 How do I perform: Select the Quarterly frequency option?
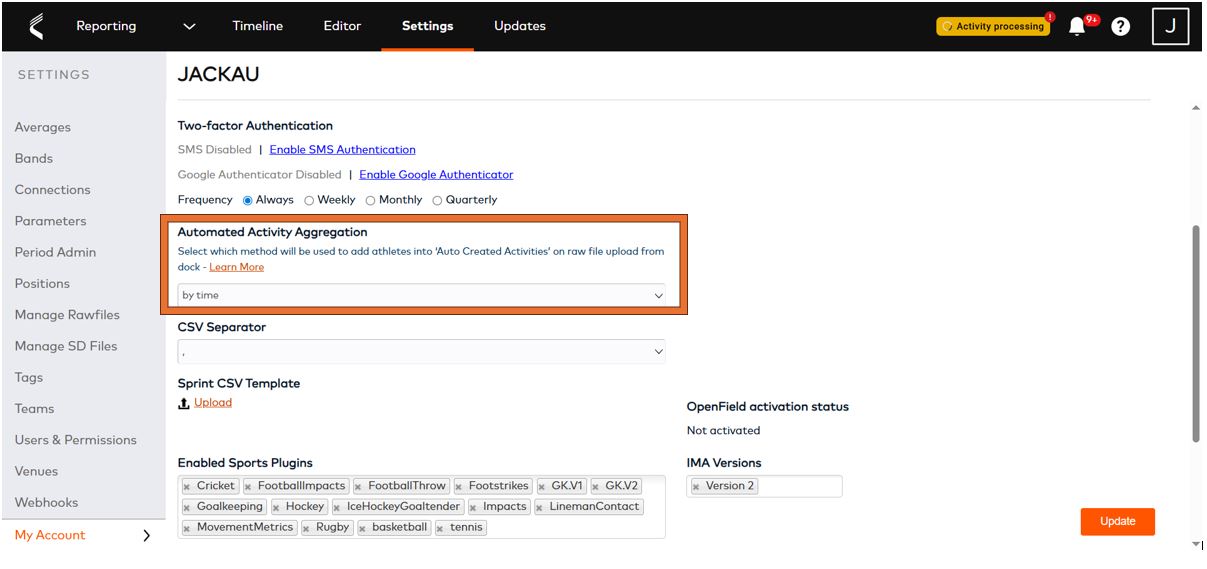(x=437, y=200)
